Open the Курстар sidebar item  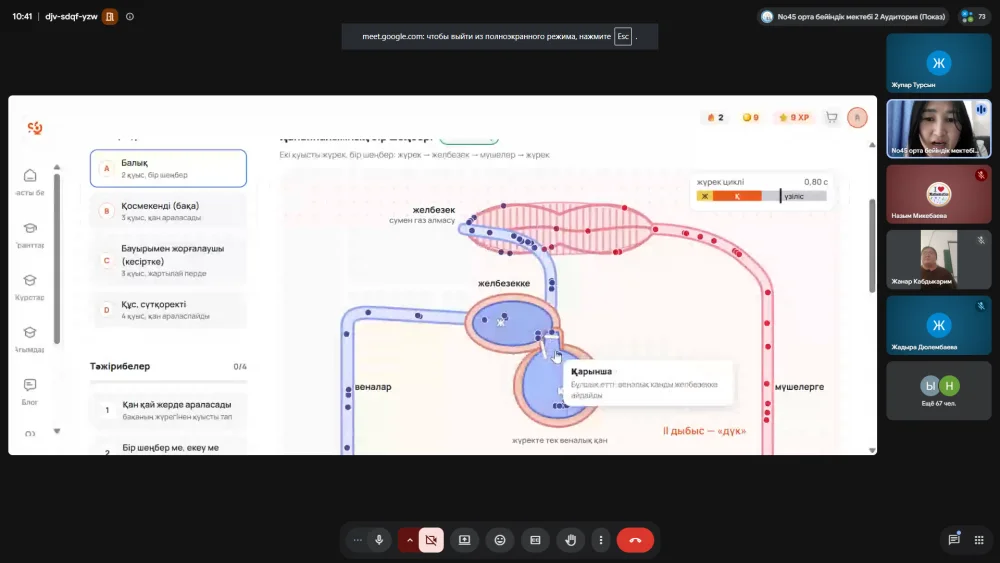click(x=30, y=287)
